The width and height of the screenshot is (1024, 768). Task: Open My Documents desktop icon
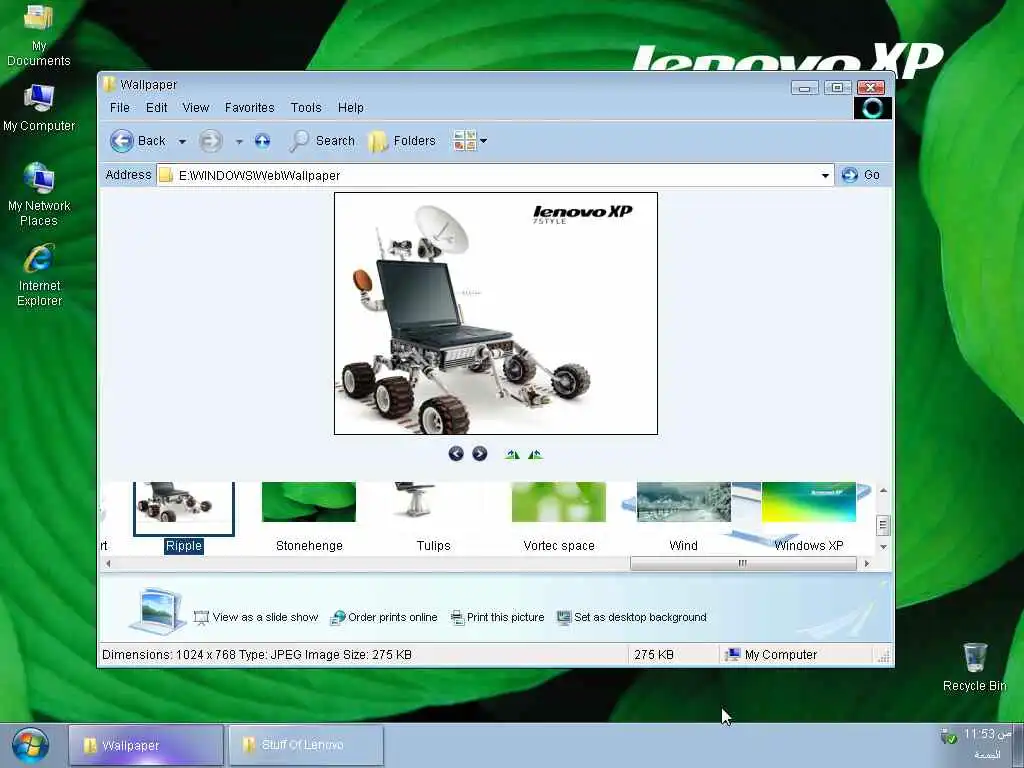coord(39,36)
